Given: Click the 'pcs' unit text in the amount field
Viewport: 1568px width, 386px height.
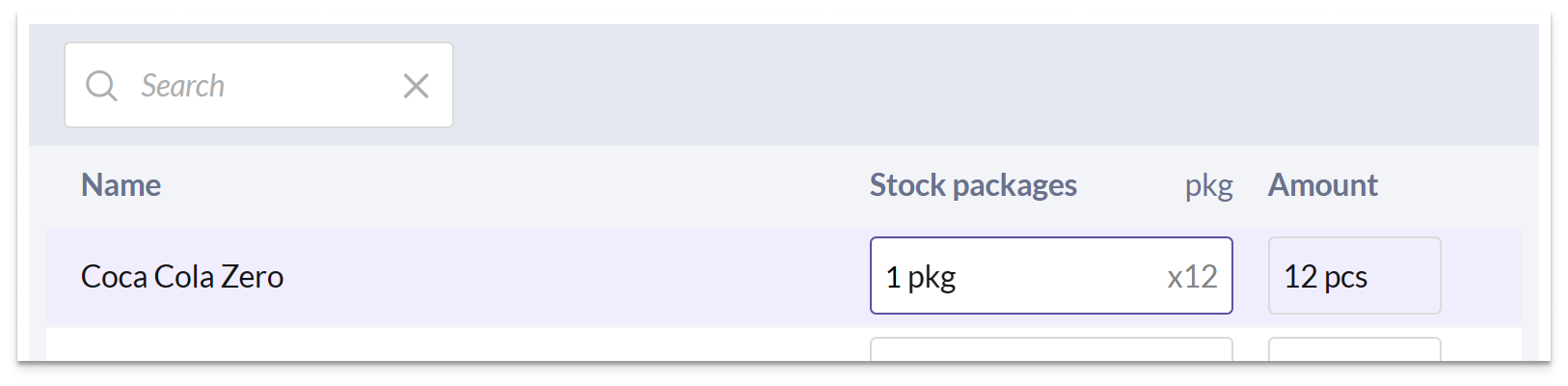Looking at the screenshot, I should pos(1345,278).
